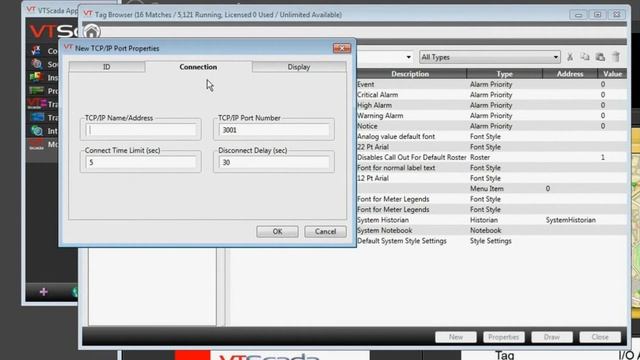
Task: Close the New TCP/IP Port Properties dialog
Action: (342, 48)
